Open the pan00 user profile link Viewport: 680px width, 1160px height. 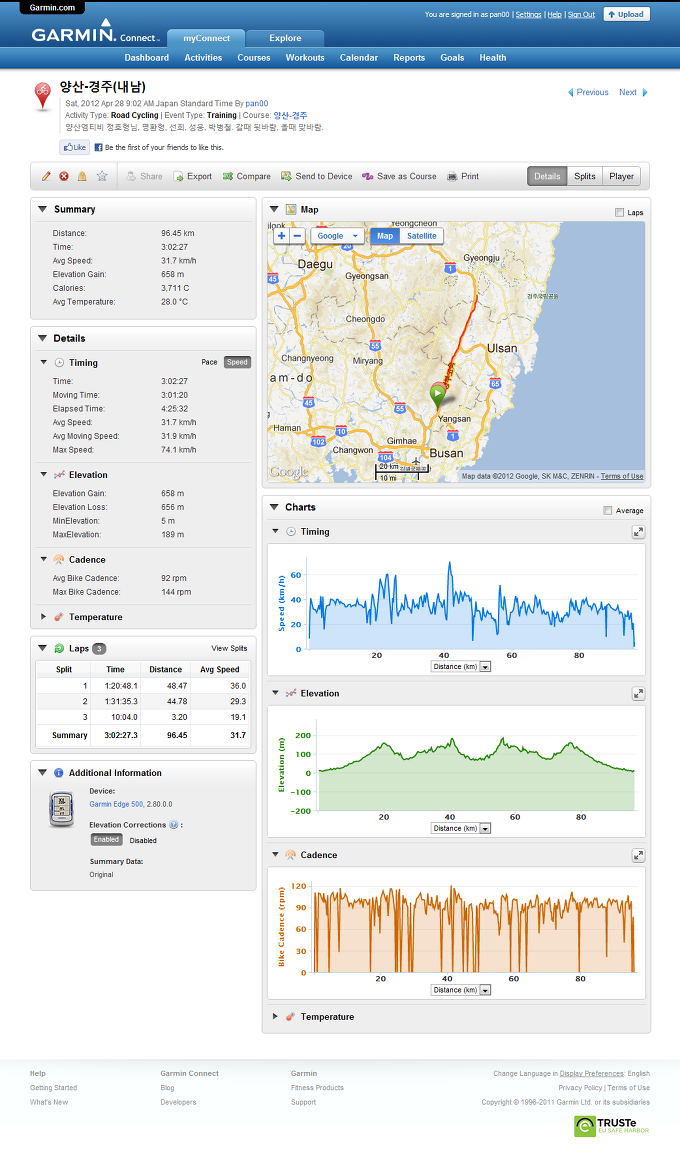click(257, 104)
